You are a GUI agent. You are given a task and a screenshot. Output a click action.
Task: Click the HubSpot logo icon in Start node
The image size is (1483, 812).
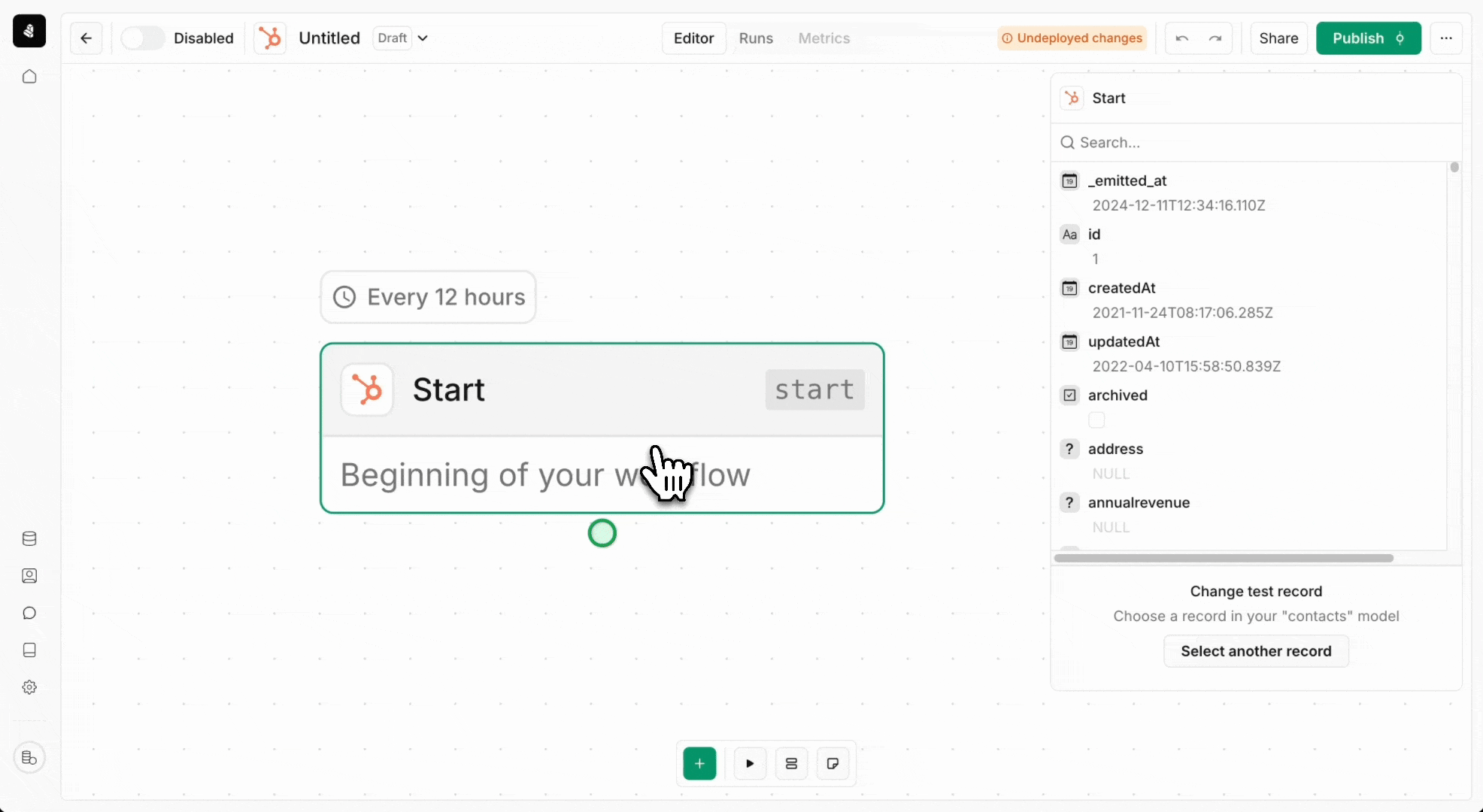[369, 390]
